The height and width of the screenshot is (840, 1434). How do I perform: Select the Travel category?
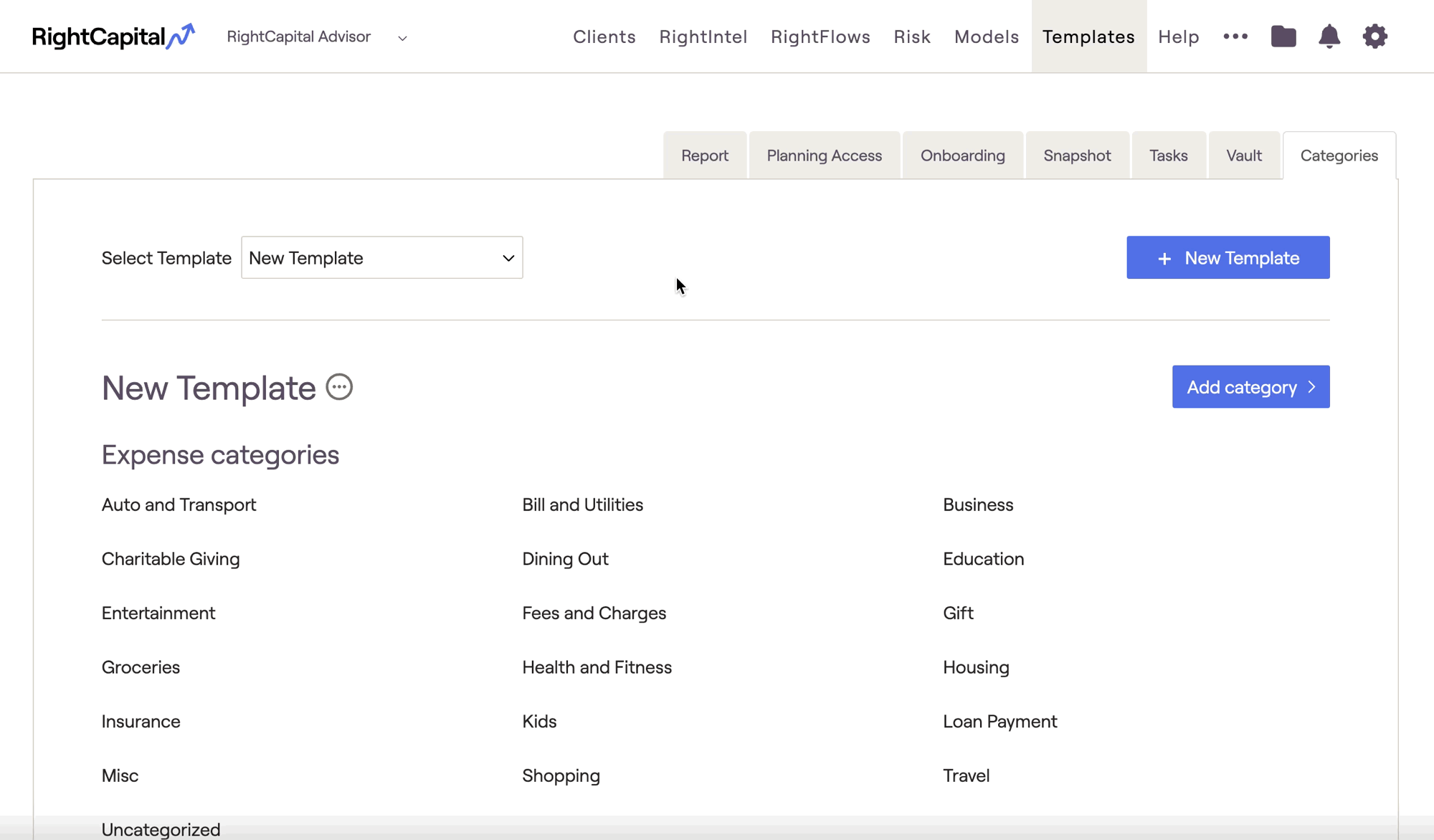click(966, 775)
